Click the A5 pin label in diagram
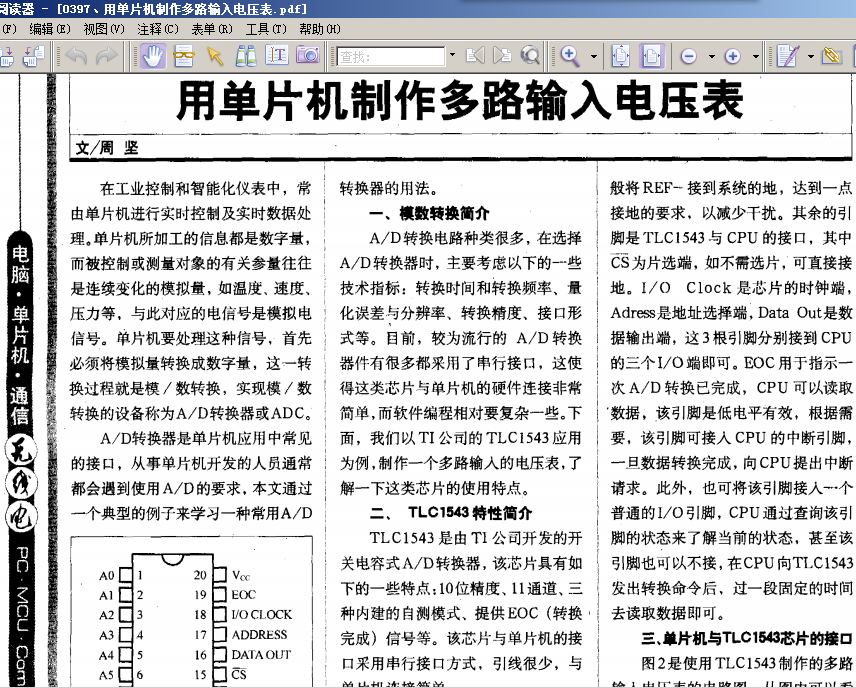The width and height of the screenshot is (856, 688). coord(106,675)
